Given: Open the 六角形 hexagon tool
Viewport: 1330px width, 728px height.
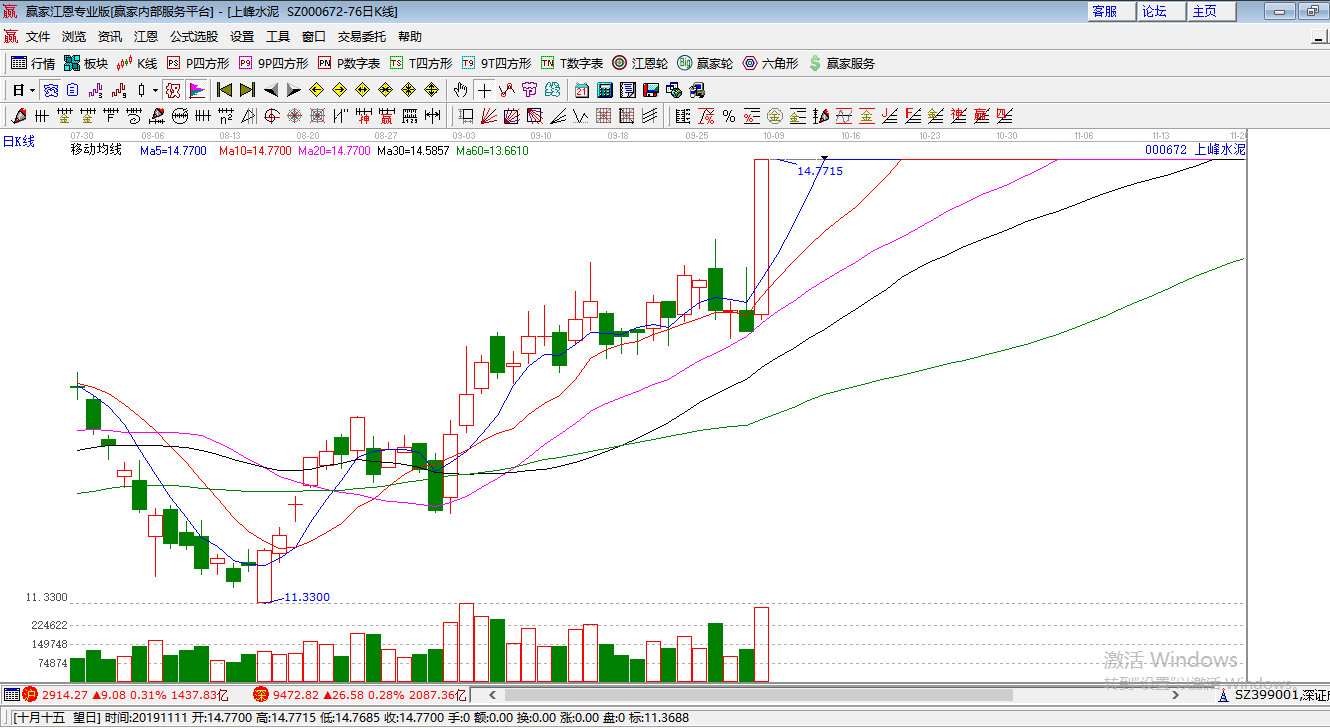Looking at the screenshot, I should click(x=770, y=63).
